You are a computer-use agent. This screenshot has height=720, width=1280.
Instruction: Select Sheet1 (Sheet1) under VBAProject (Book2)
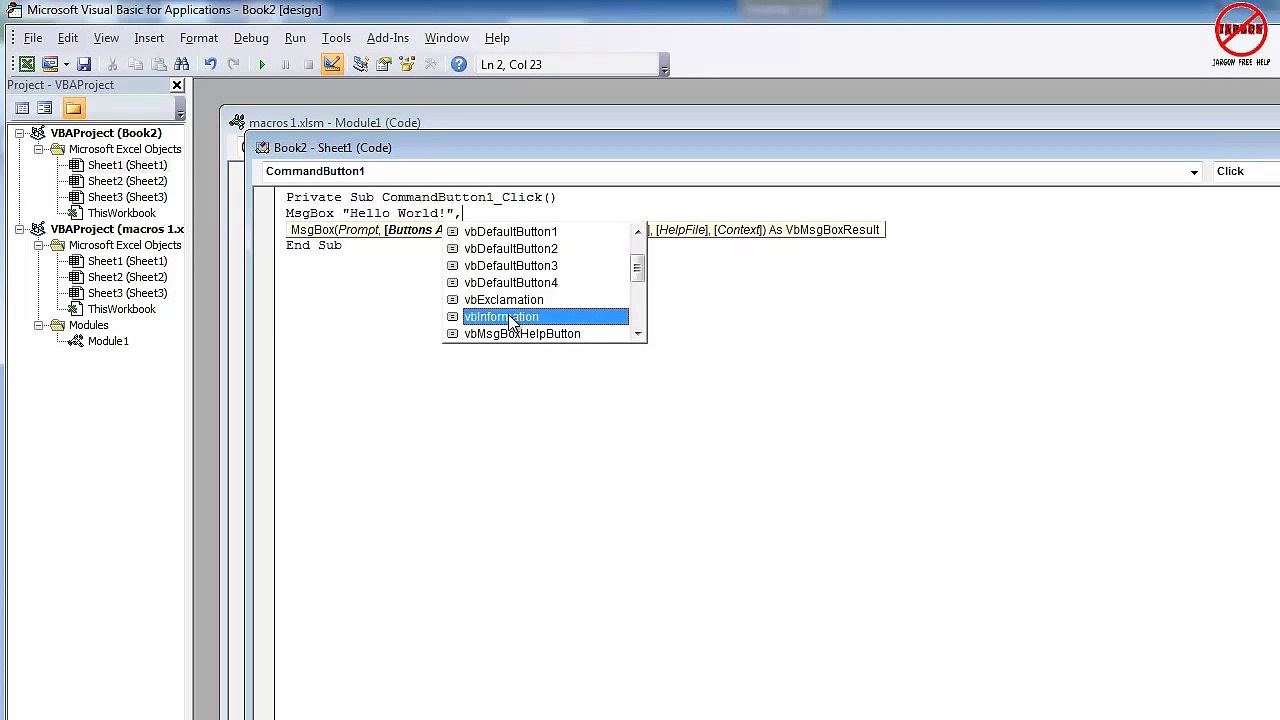127,165
